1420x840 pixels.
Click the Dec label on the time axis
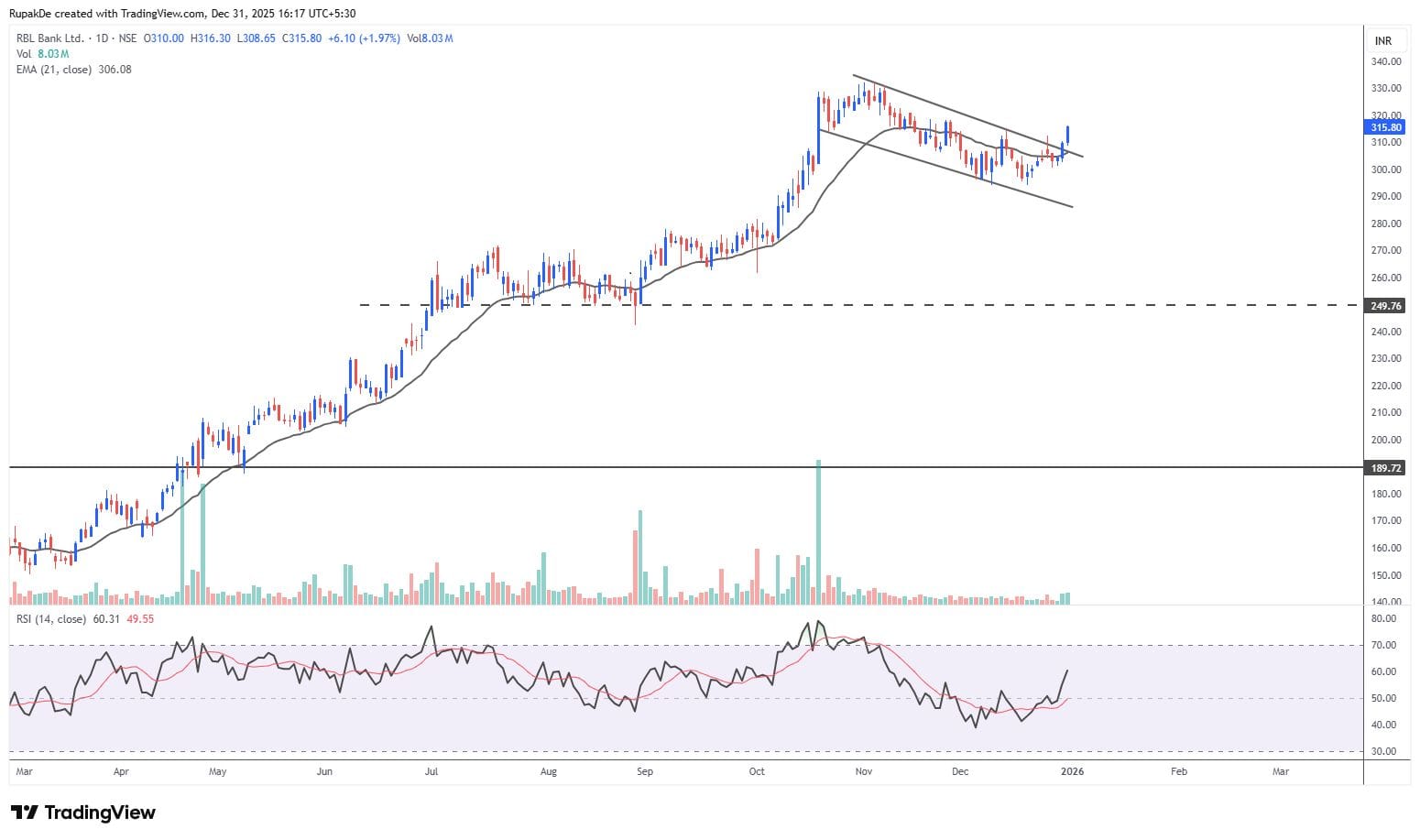click(960, 772)
